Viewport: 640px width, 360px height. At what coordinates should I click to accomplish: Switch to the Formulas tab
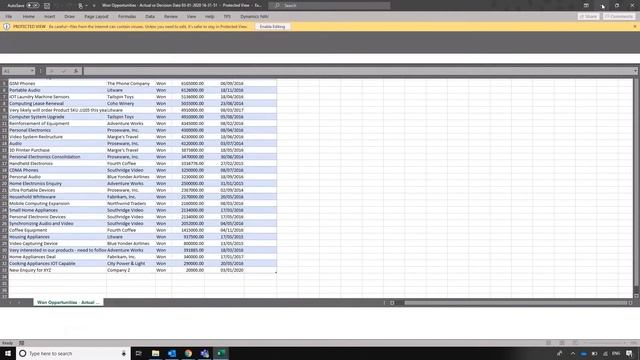point(127,16)
